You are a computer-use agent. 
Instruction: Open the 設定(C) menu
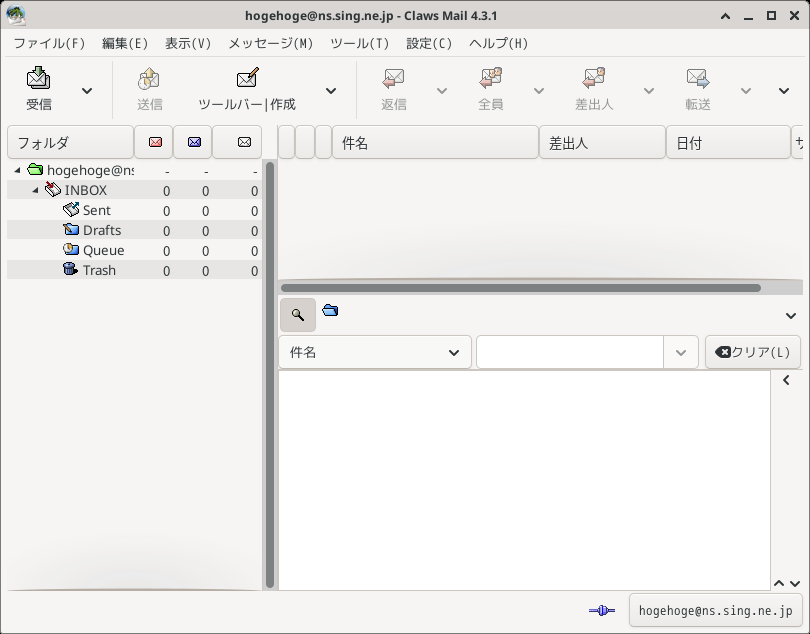tap(429, 43)
